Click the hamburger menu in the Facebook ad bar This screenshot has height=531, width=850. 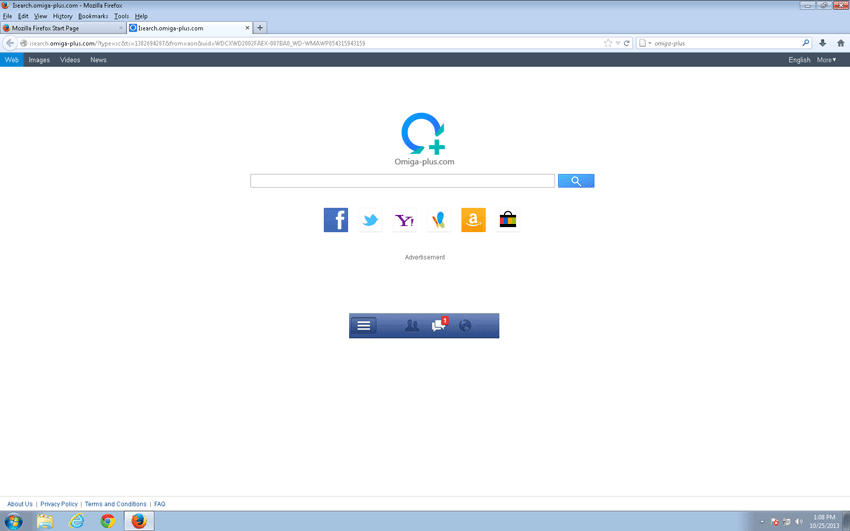point(364,326)
